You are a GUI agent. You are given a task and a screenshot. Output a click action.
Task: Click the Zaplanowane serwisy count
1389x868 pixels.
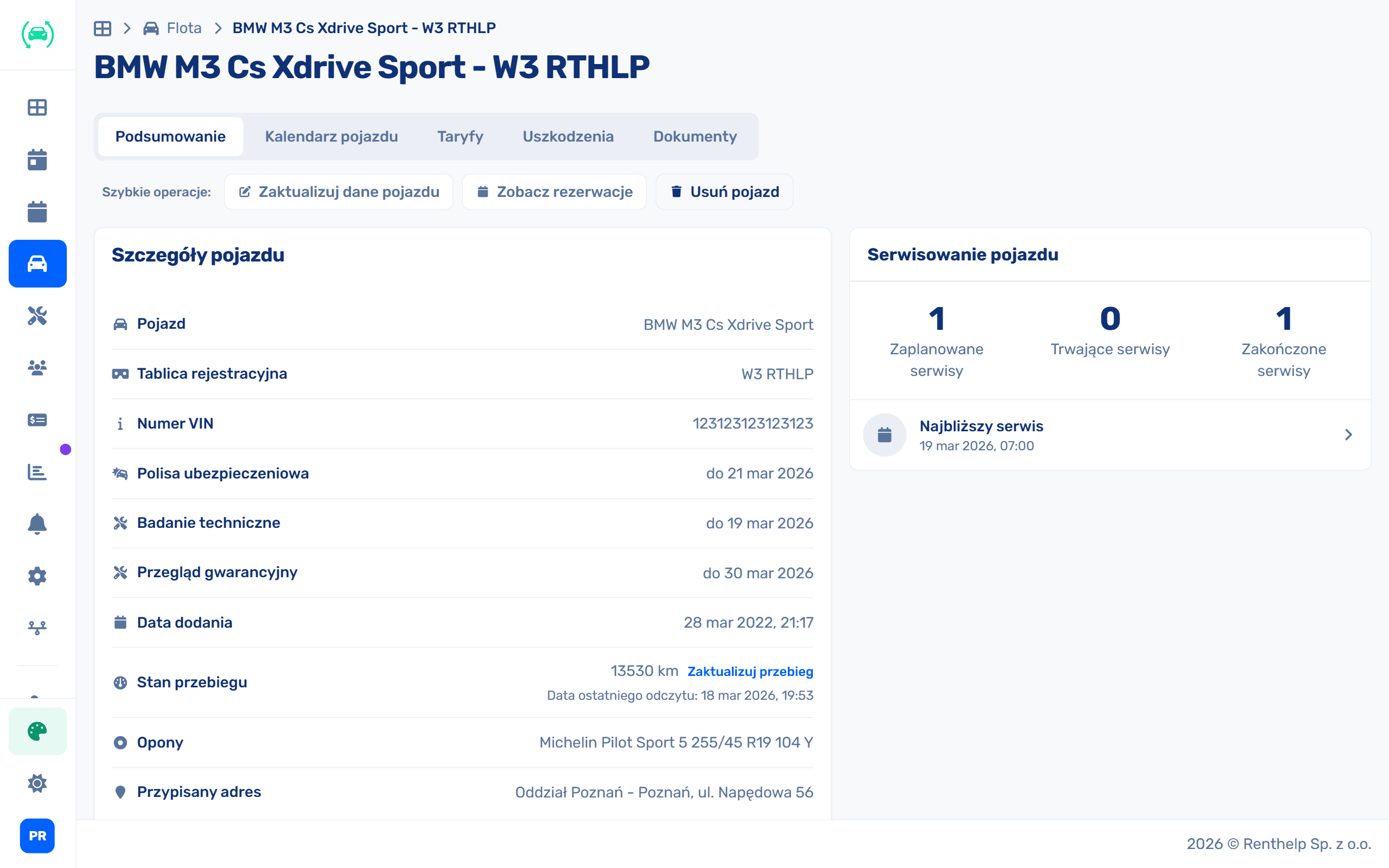[936, 318]
